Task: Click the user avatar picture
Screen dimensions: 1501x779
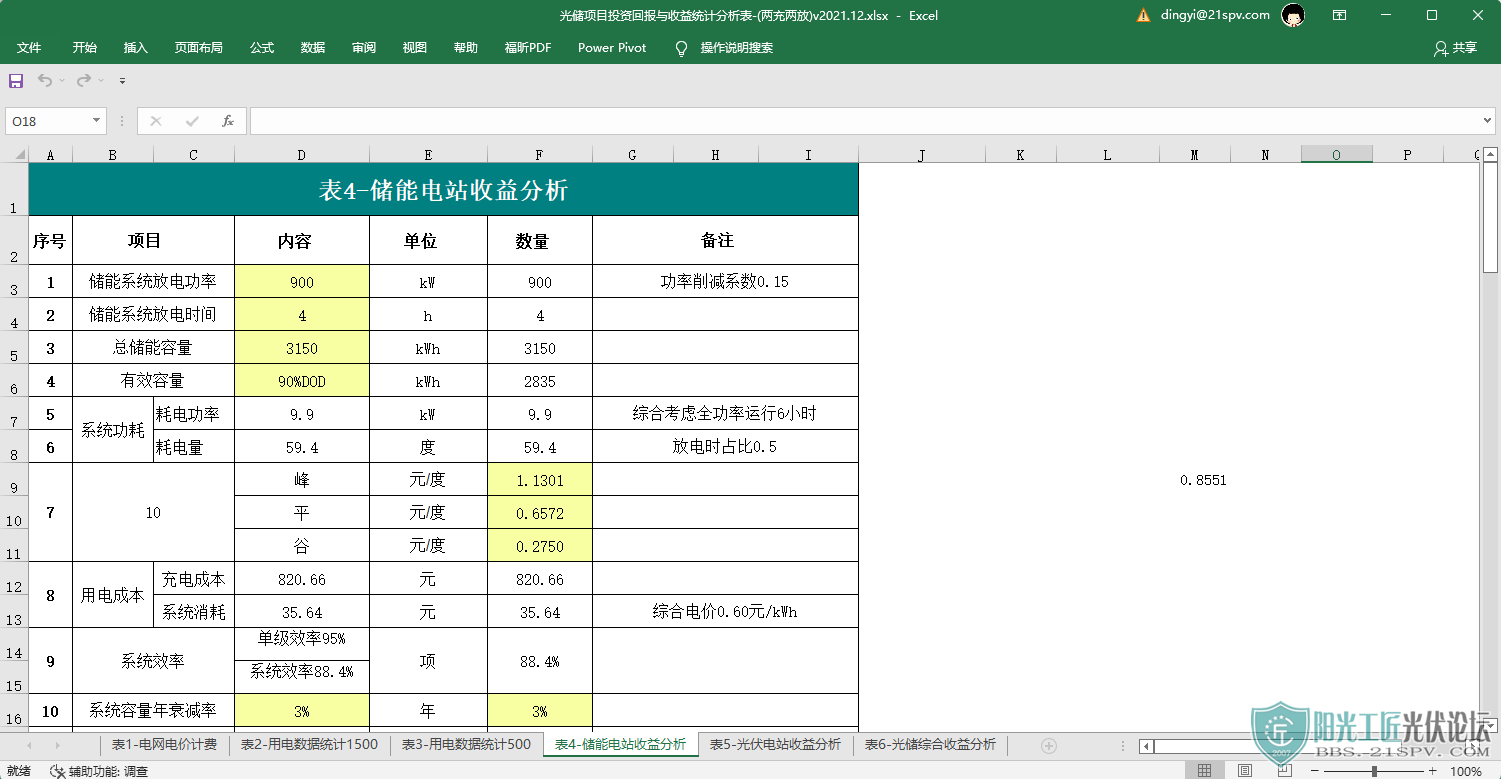Action: (x=1293, y=15)
